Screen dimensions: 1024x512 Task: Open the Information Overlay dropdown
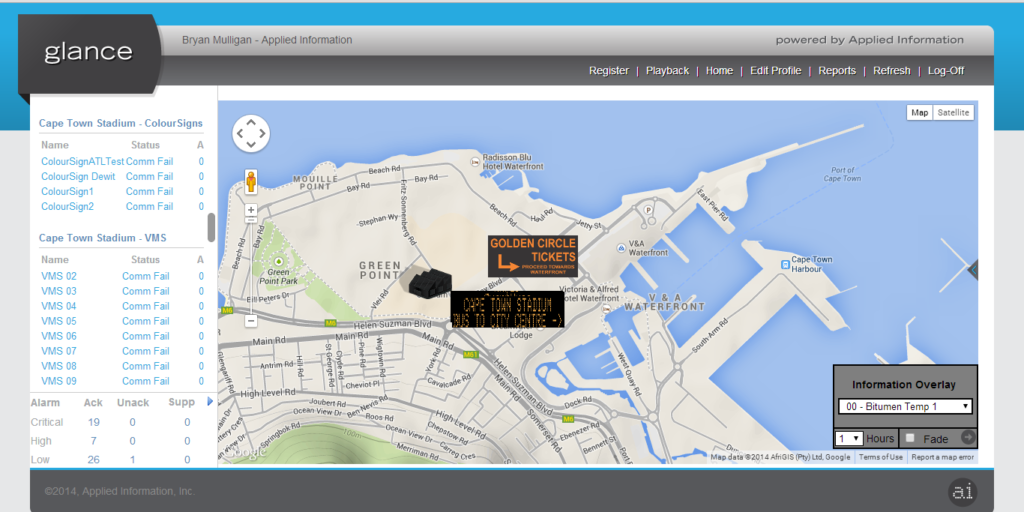[x=905, y=406]
